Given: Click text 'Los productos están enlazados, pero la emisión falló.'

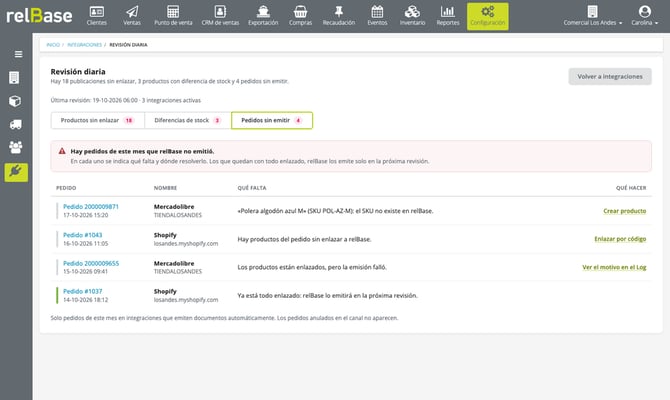Looking at the screenshot, I should pos(312,267).
